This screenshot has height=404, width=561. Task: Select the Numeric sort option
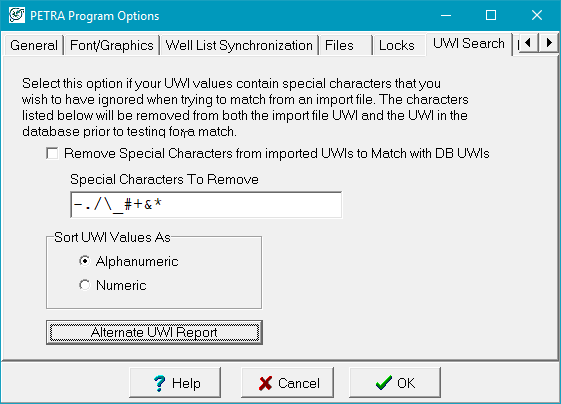[x=85, y=285]
